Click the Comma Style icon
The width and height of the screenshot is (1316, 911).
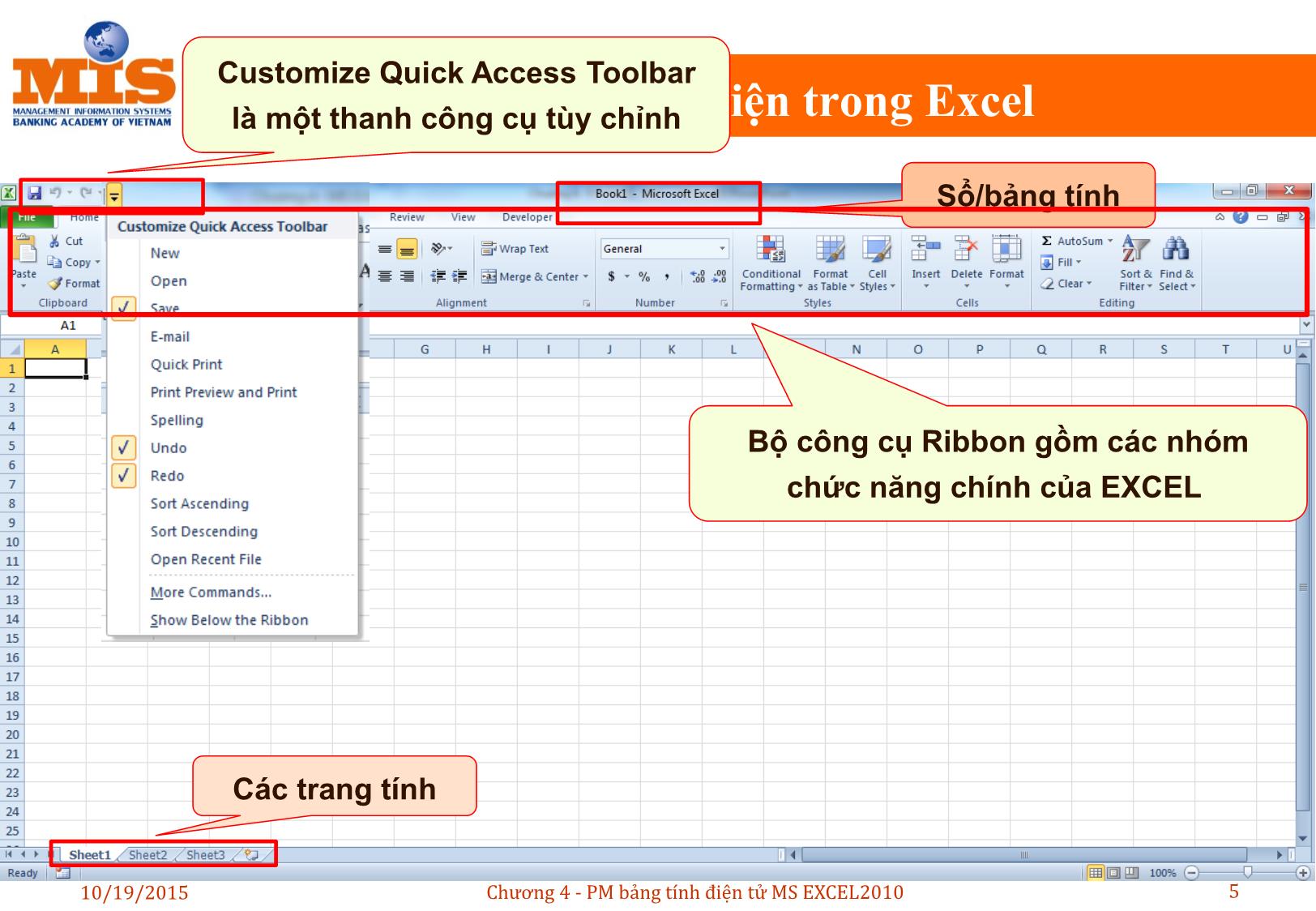tap(667, 276)
